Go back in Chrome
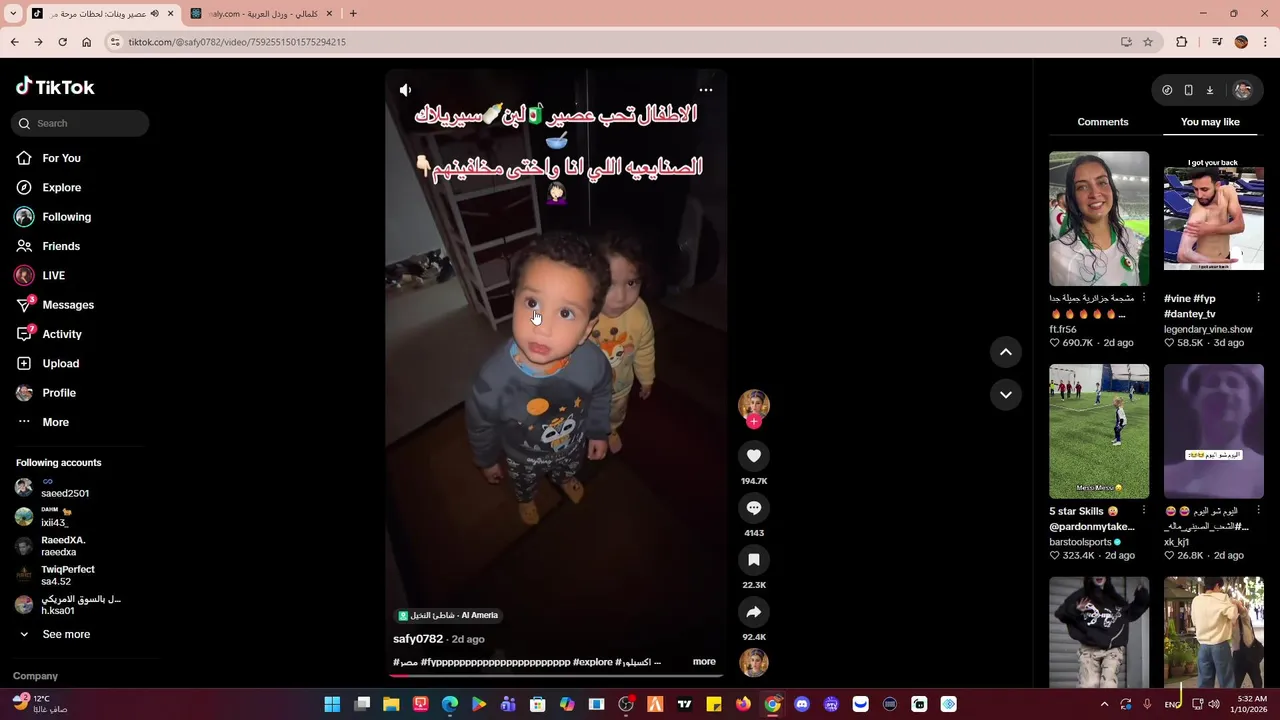The image size is (1280, 720). (x=14, y=42)
